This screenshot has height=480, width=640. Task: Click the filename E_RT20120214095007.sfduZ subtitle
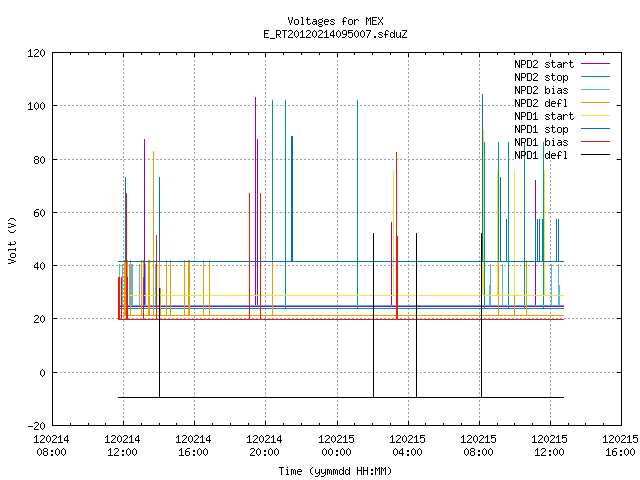tap(335, 34)
